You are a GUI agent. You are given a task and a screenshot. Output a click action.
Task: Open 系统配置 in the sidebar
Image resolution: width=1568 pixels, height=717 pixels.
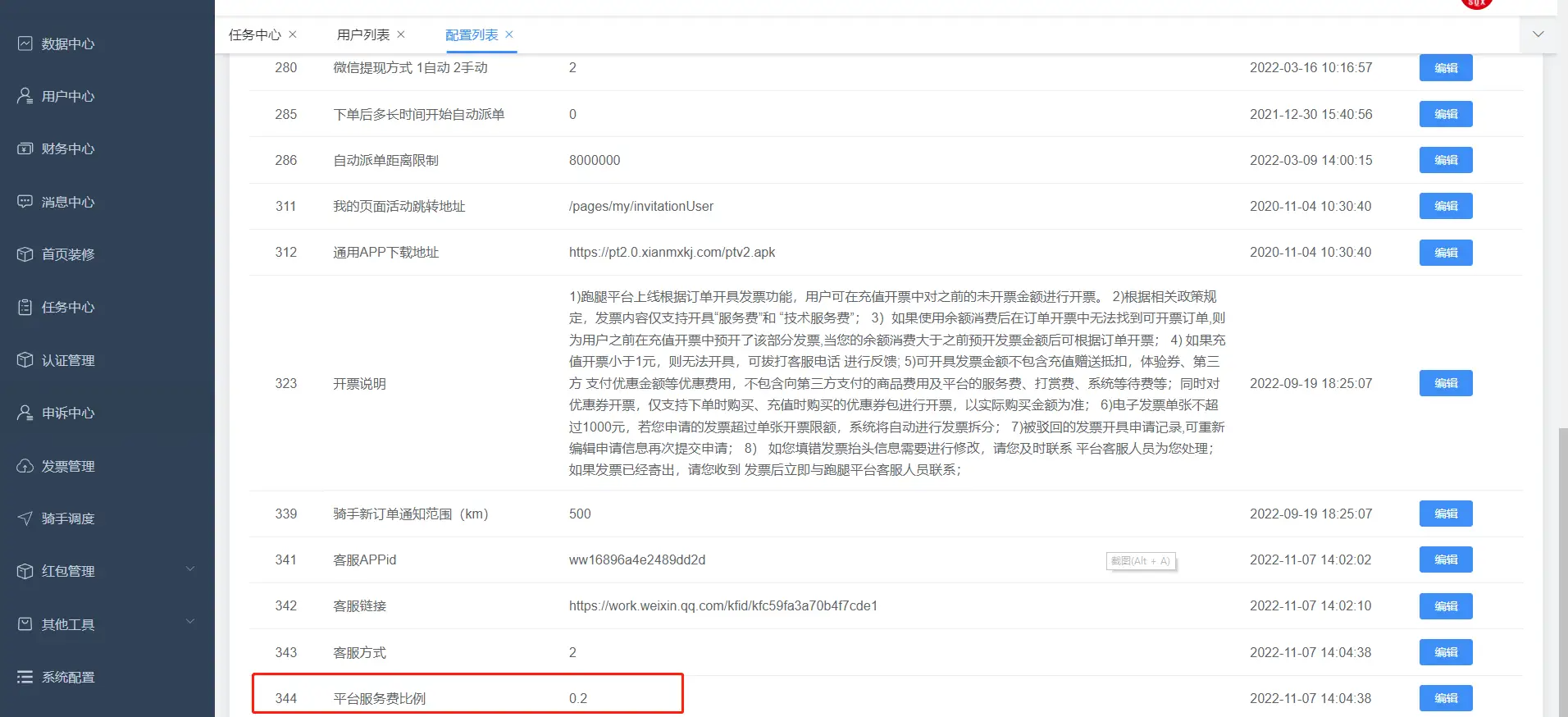pyautogui.click(x=68, y=677)
